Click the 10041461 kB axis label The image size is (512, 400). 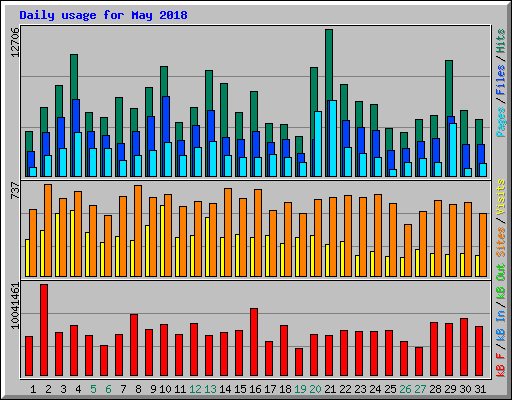(15, 306)
